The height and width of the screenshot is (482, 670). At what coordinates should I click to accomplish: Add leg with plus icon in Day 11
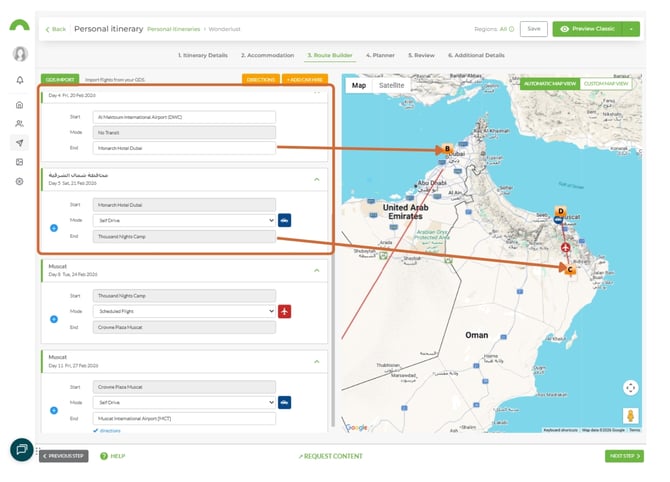tap(54, 410)
